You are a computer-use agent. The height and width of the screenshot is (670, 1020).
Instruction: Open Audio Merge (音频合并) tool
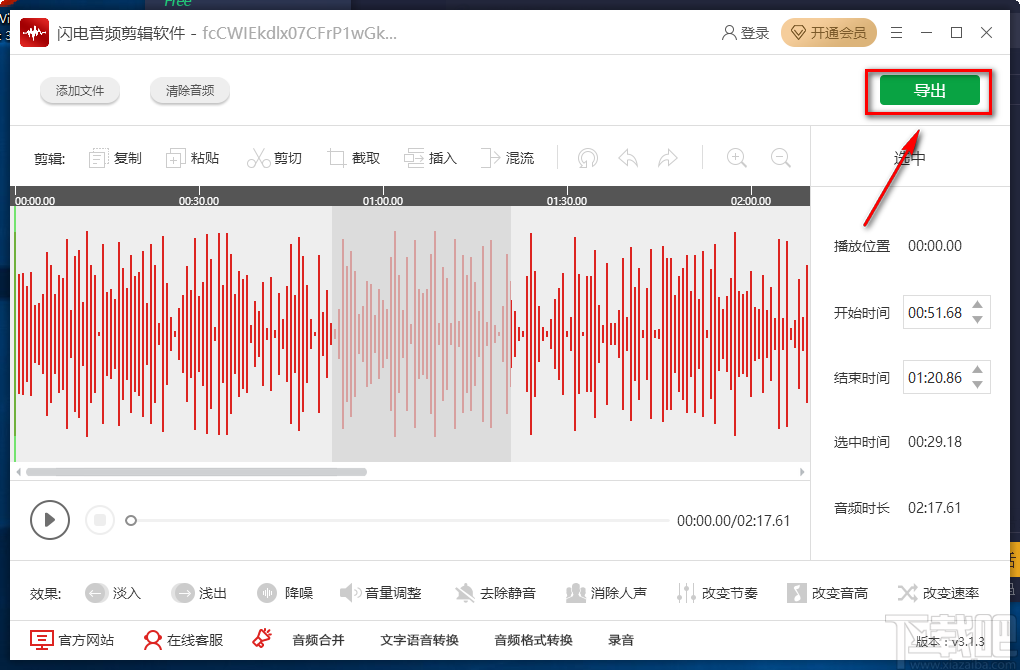[x=318, y=640]
